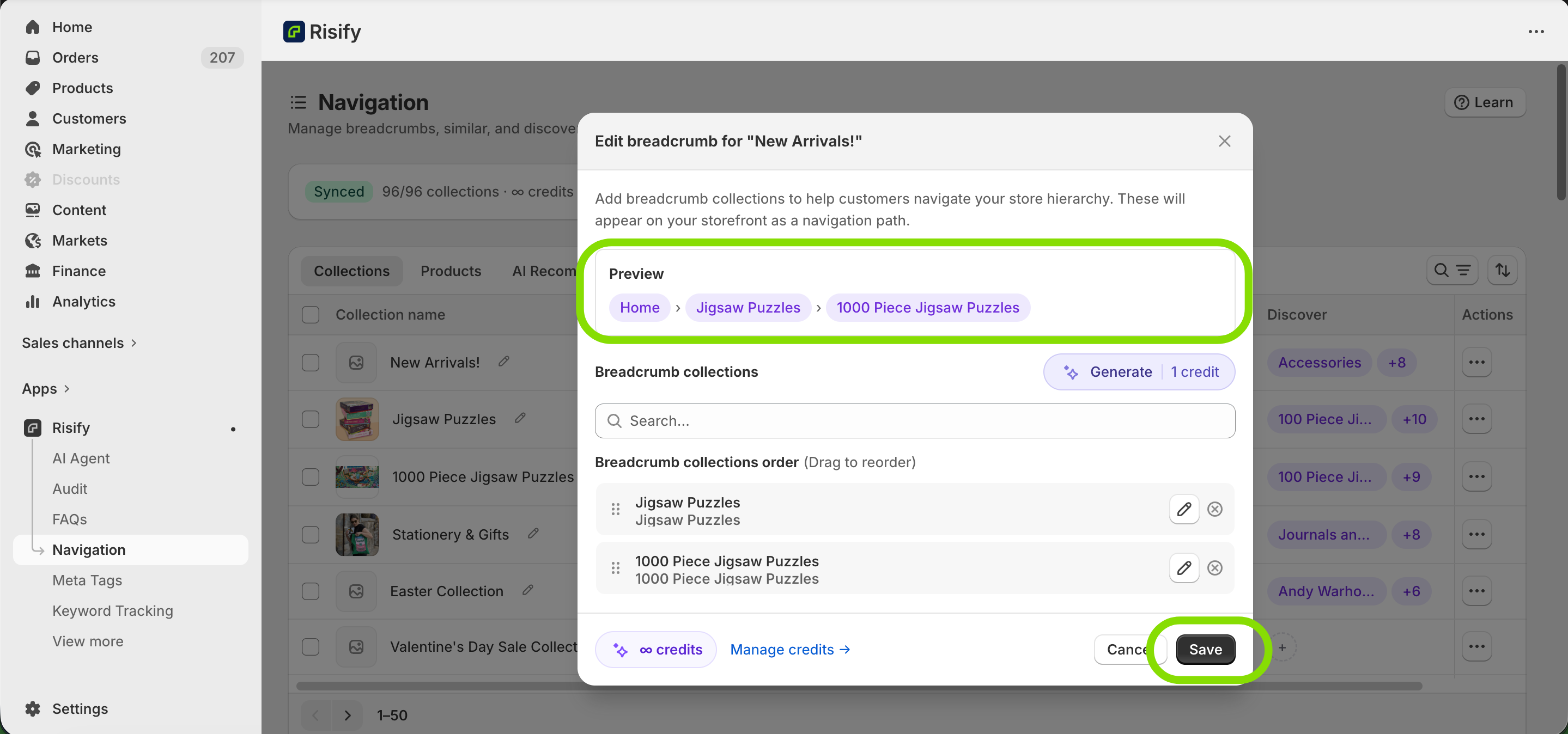Open the sort order icon
This screenshot has height=734, width=1568.
pos(1502,270)
